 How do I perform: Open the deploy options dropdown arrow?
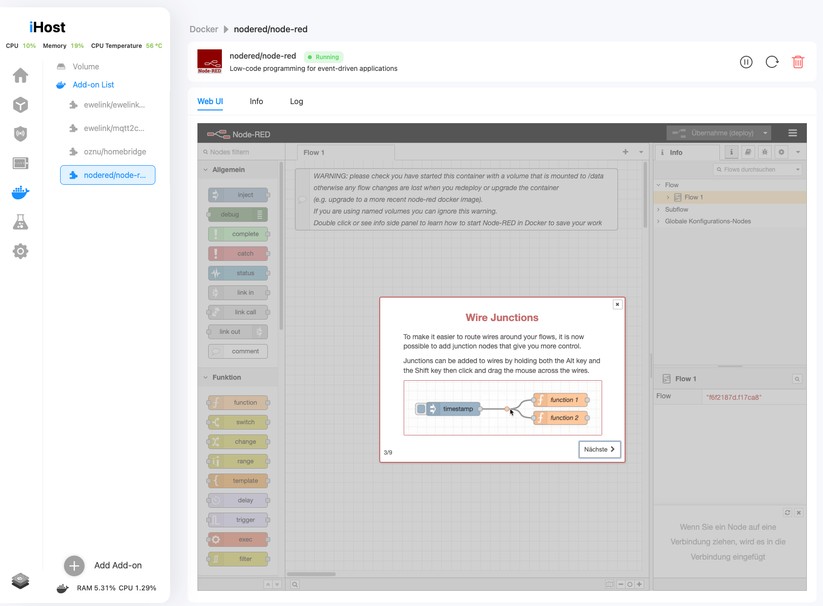pos(764,133)
